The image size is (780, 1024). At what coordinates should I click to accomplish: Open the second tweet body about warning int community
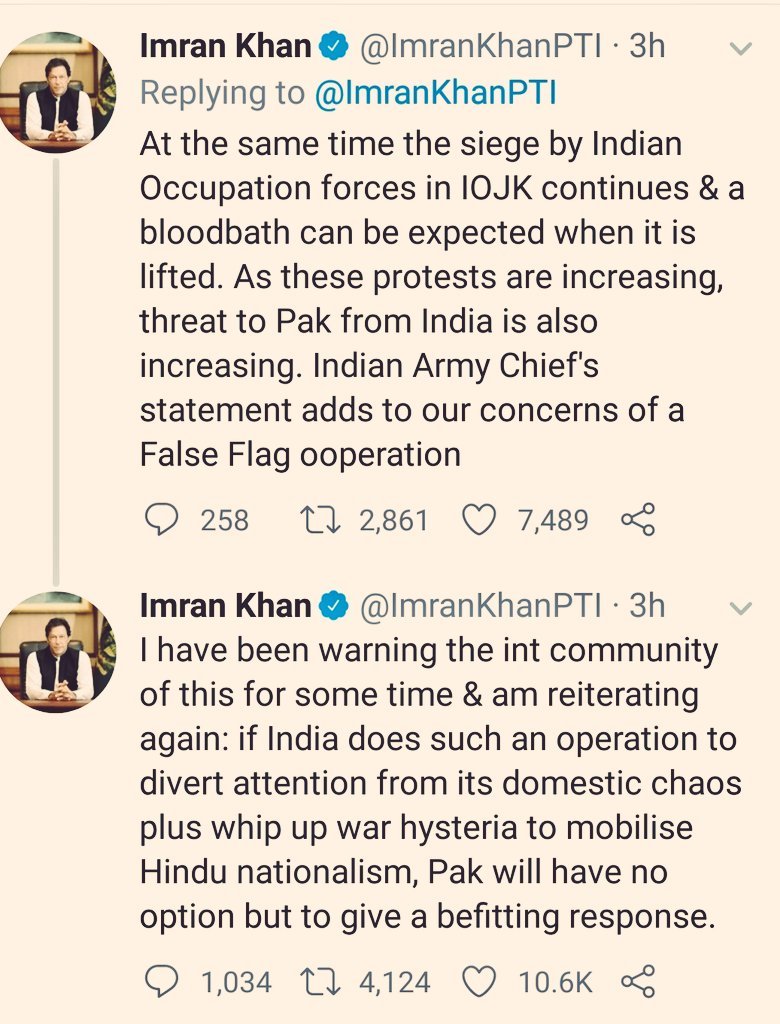pos(442,783)
